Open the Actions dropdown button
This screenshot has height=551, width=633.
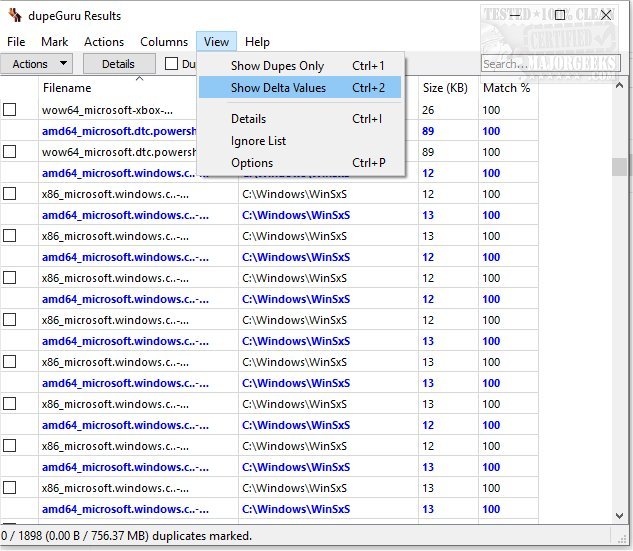click(x=38, y=64)
